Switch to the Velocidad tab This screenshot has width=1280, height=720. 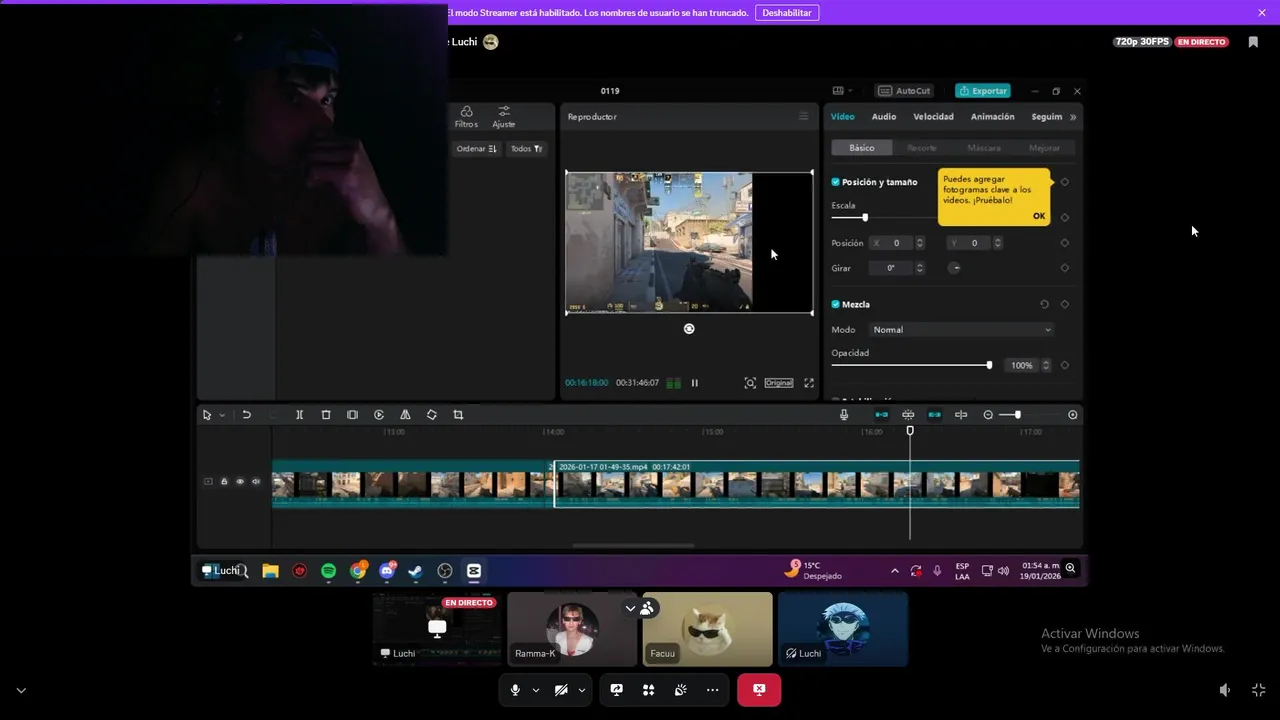coord(933,117)
